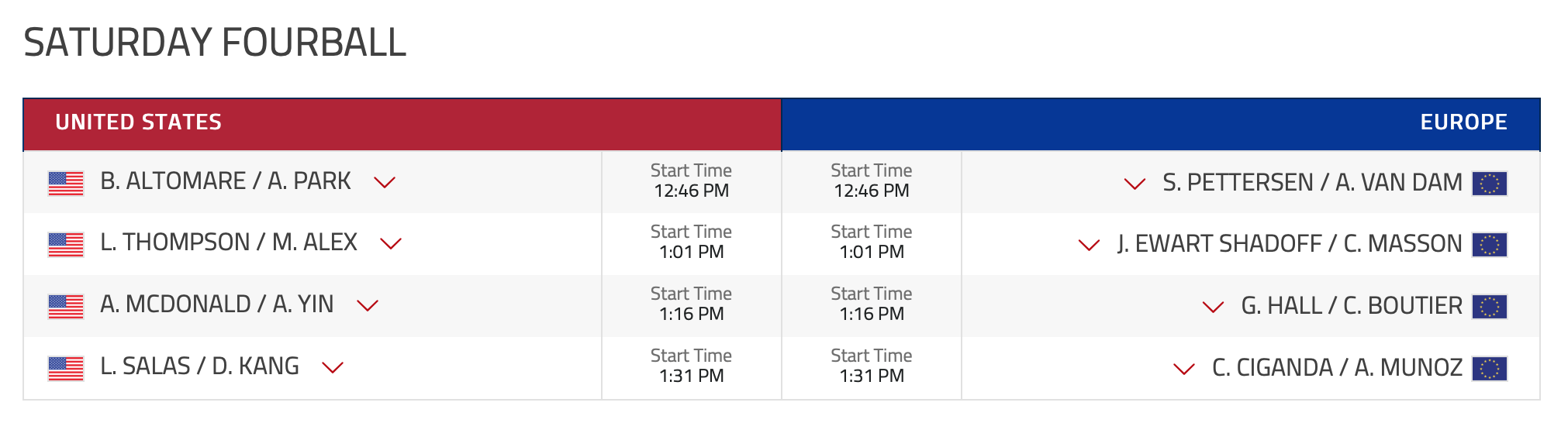This screenshot has height=423, width=1568.
Task: Click the US flag beside A. McDonald / A. Yin
Action: click(x=66, y=307)
